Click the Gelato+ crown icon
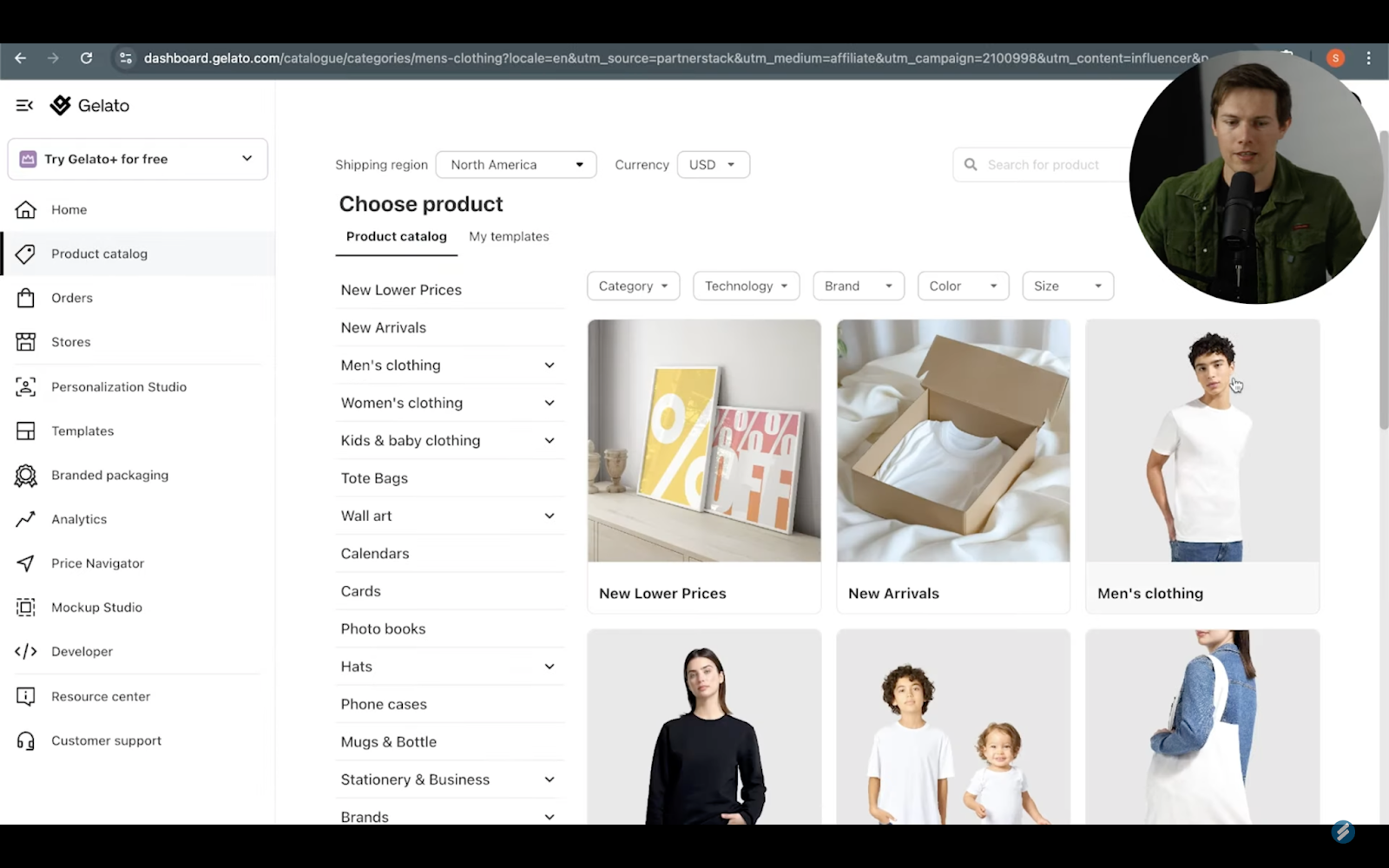 click(28, 159)
